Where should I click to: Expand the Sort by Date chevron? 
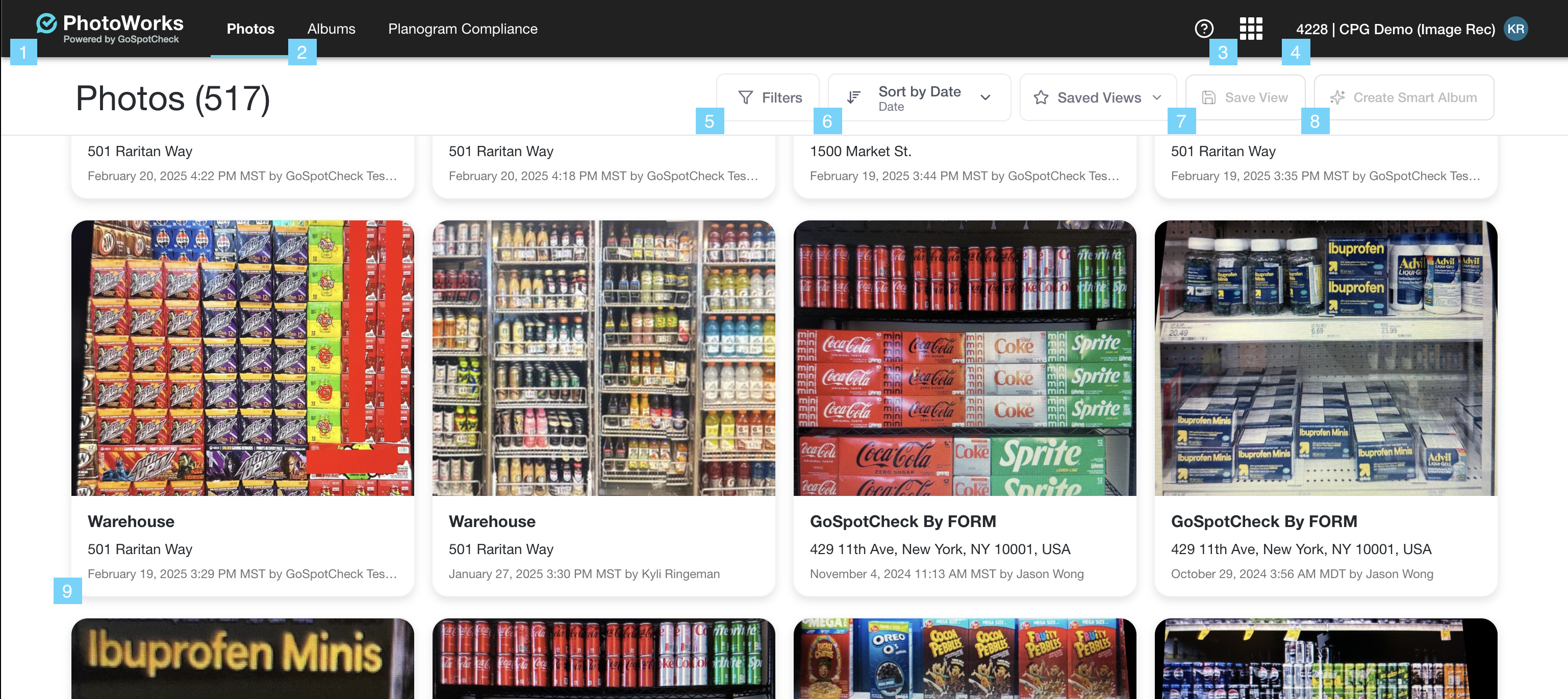[985, 97]
